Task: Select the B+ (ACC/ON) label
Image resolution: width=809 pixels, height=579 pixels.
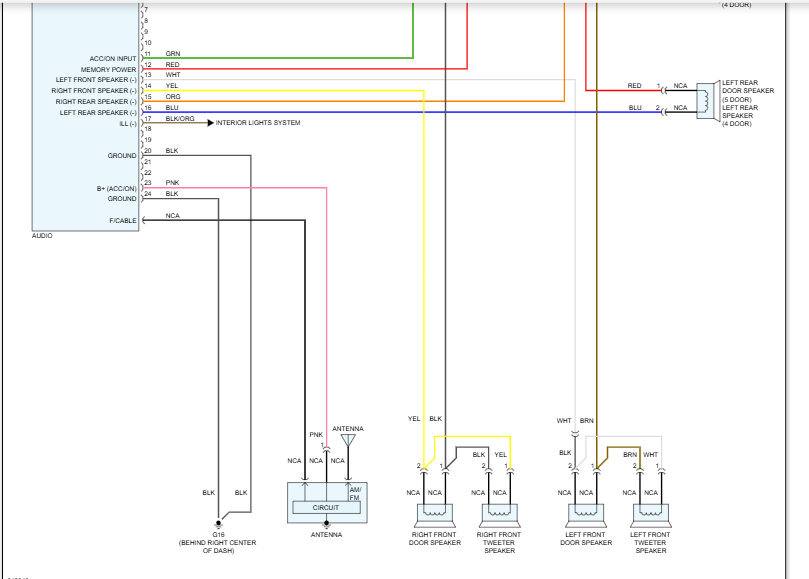Action: tap(117, 189)
